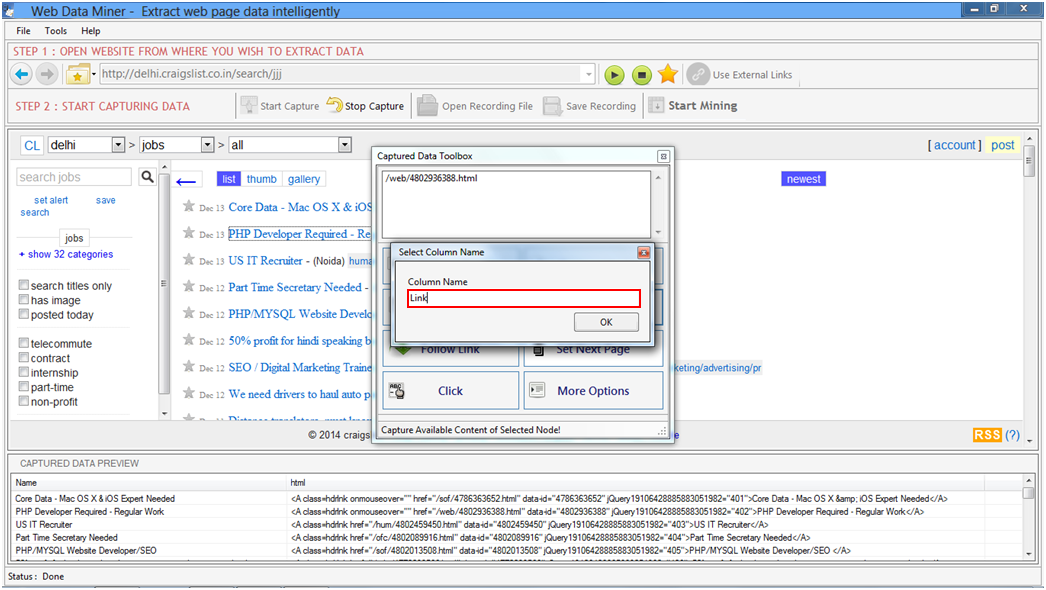Image resolution: width=1046 pixels, height=590 pixels.
Task: Go back with the blue back arrow
Action: tap(21, 74)
